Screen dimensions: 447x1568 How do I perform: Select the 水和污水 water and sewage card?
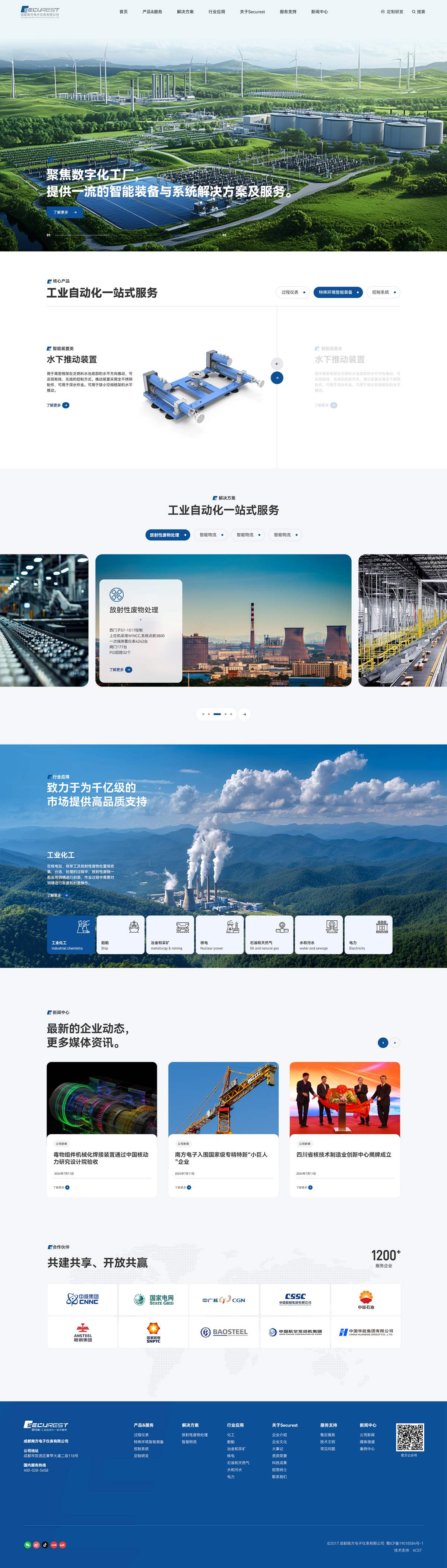(x=318, y=934)
